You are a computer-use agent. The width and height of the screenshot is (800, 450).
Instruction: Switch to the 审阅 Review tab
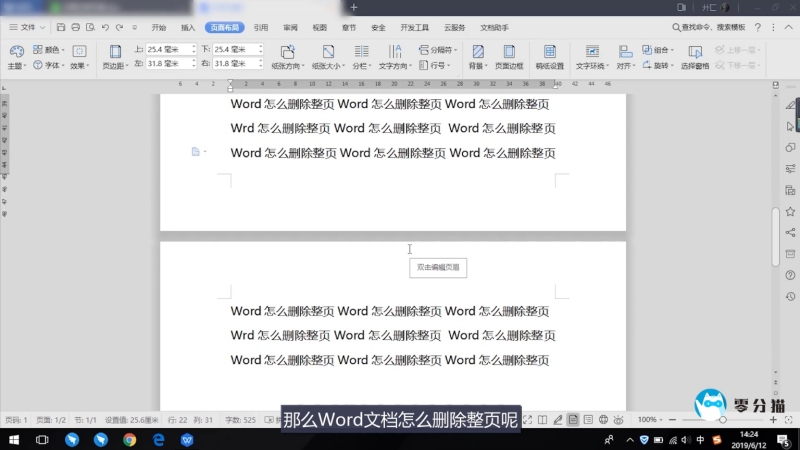290,28
